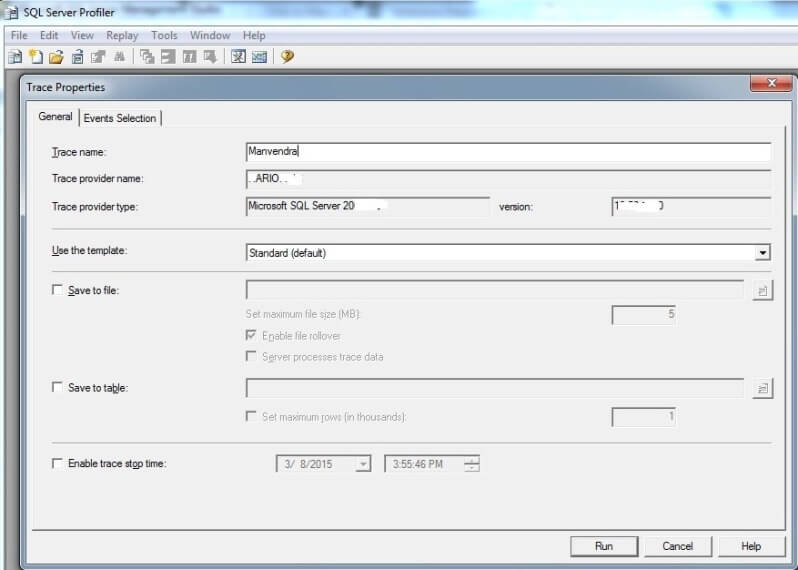Toggle the Enable file rollover checkbox
The width and height of the screenshot is (798, 570).
251,335
